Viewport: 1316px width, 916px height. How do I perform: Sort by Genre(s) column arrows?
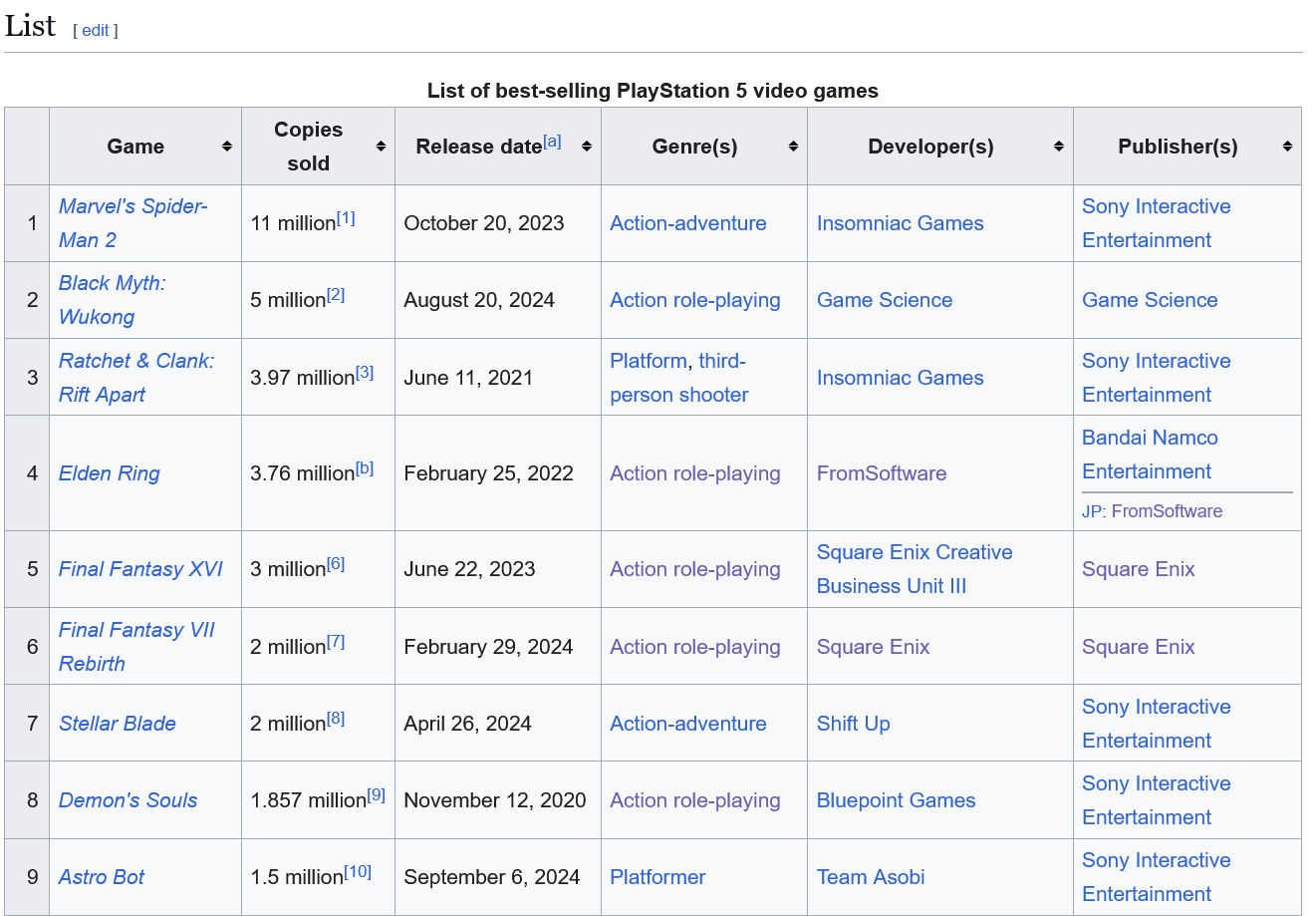(793, 147)
